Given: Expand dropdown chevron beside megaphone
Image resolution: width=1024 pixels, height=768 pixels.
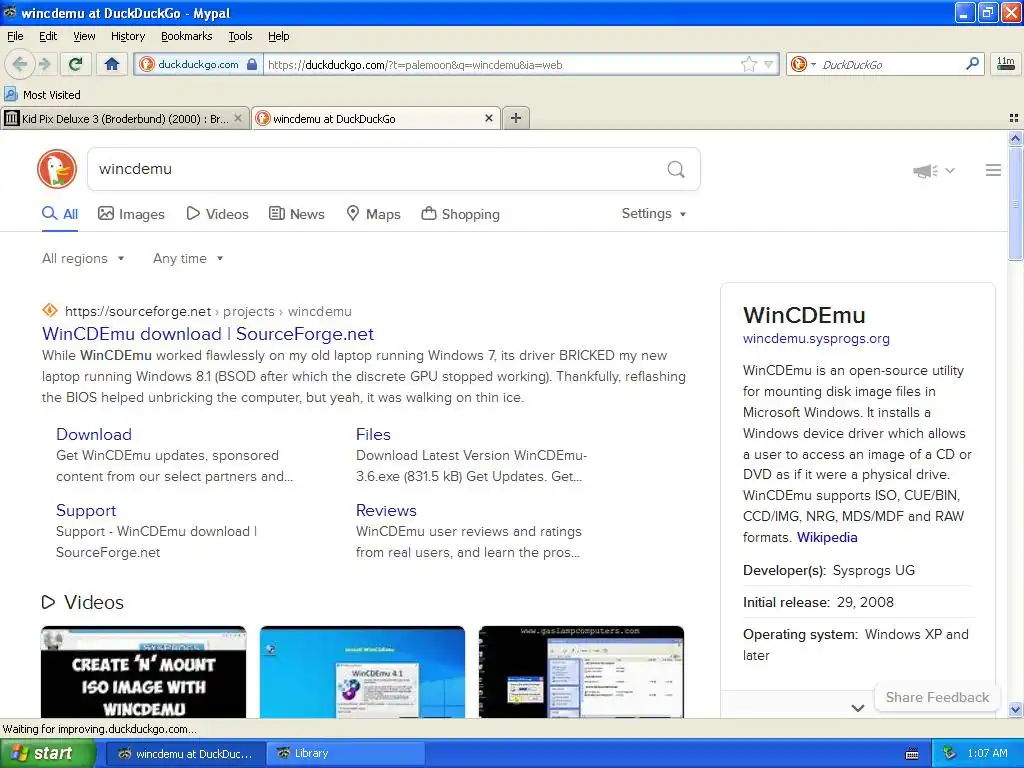Looking at the screenshot, I should tap(950, 170).
